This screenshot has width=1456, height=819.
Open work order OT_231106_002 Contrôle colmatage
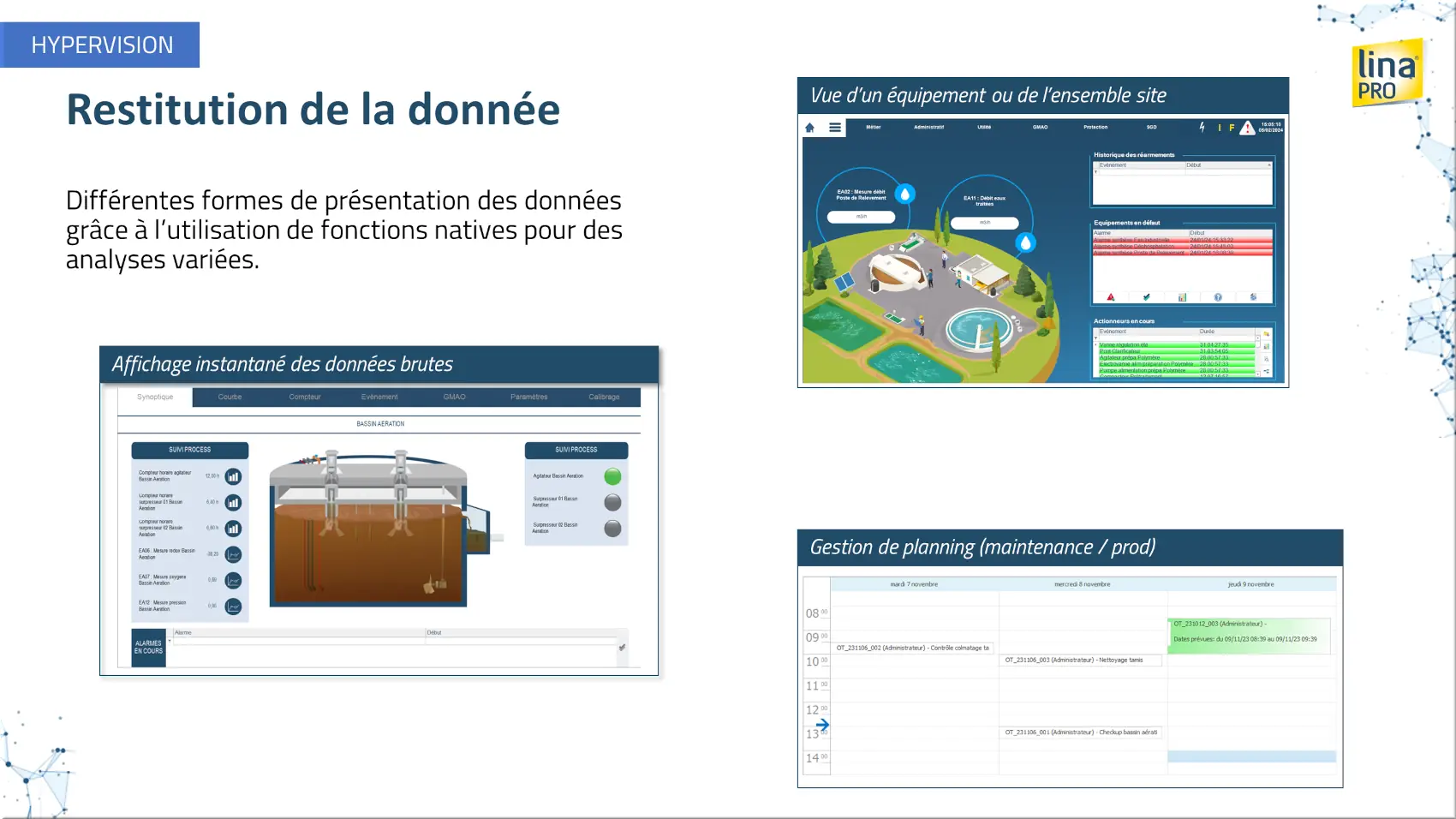click(x=913, y=648)
